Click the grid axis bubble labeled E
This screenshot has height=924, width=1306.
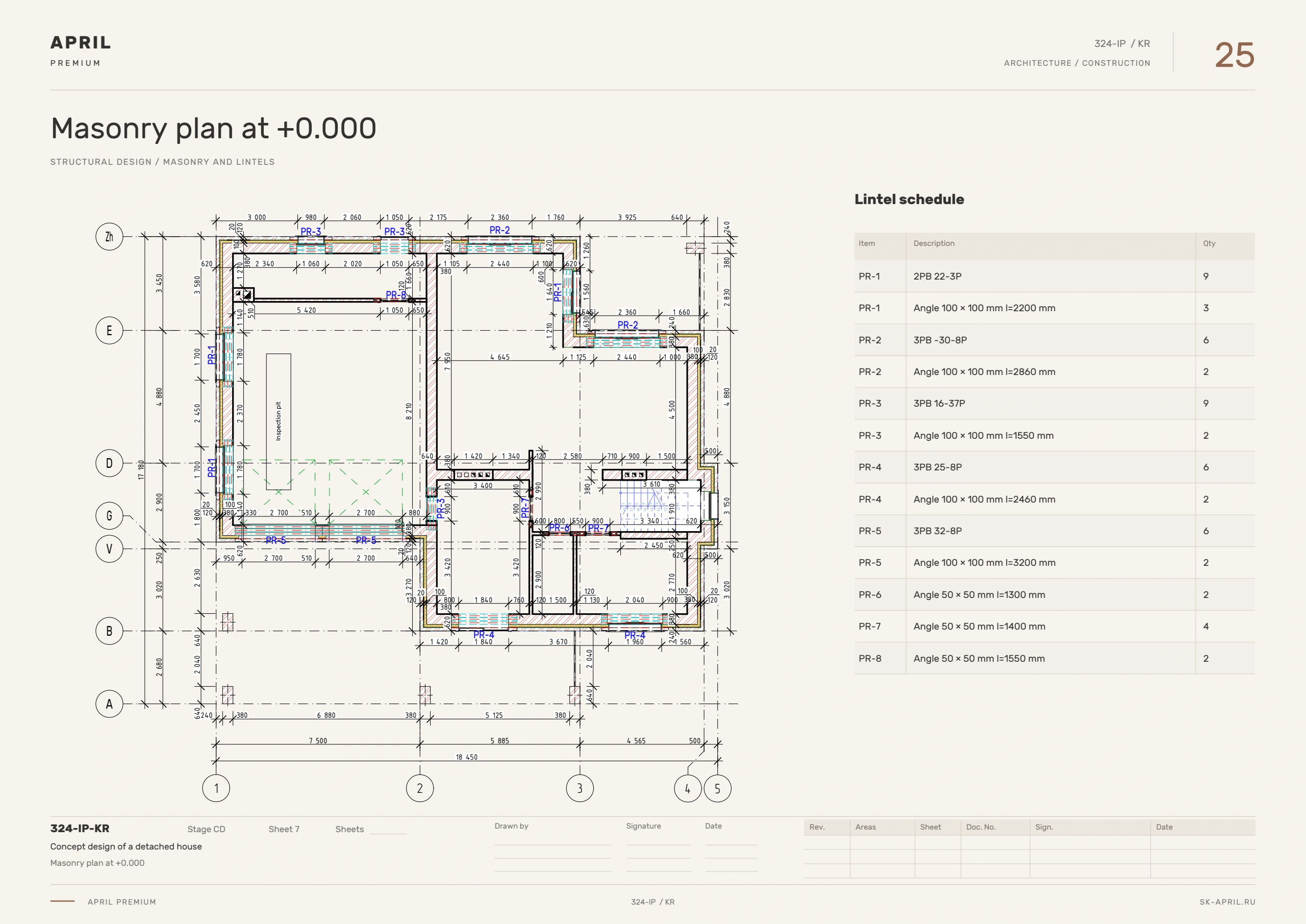click(109, 331)
